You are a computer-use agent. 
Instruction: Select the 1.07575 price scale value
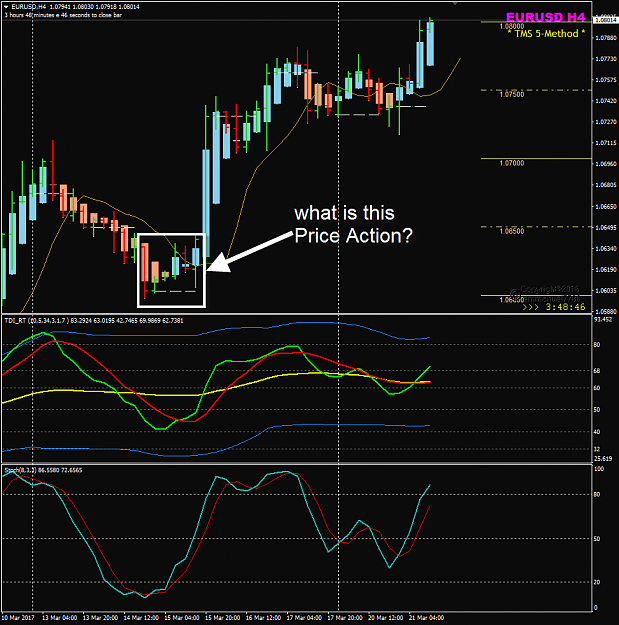click(x=606, y=80)
